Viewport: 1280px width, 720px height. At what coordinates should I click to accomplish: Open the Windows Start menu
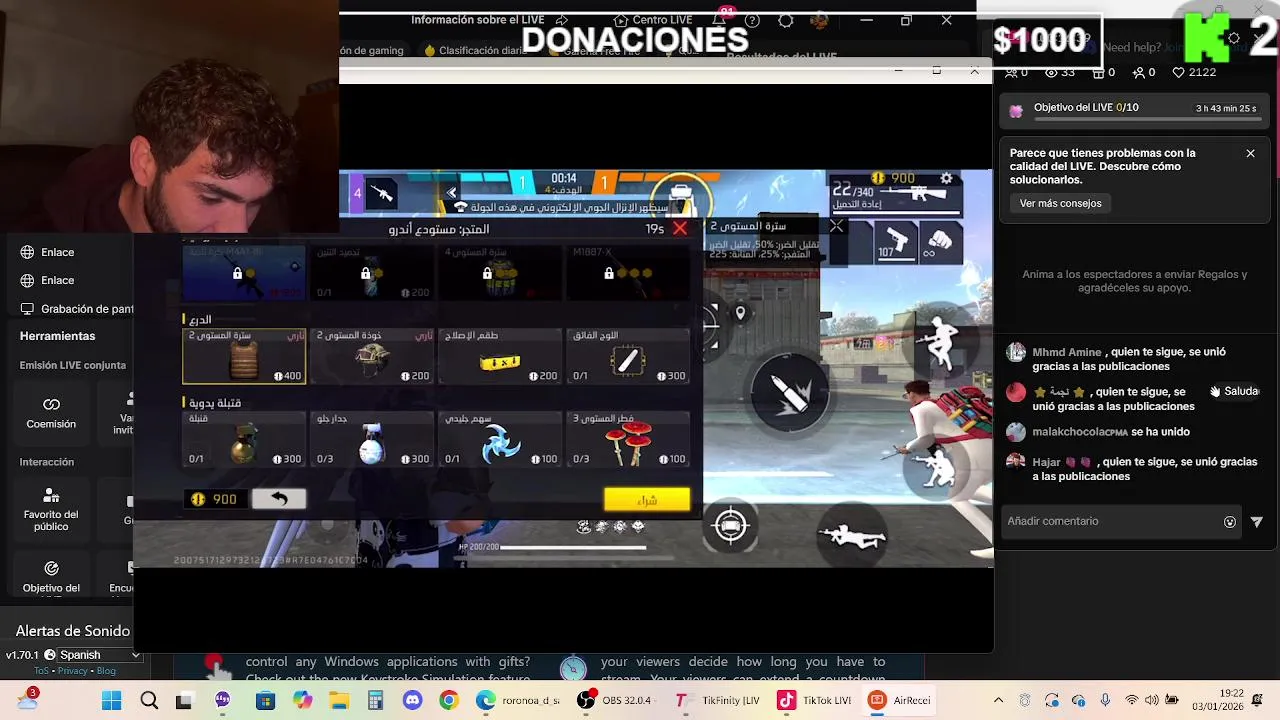pos(111,701)
